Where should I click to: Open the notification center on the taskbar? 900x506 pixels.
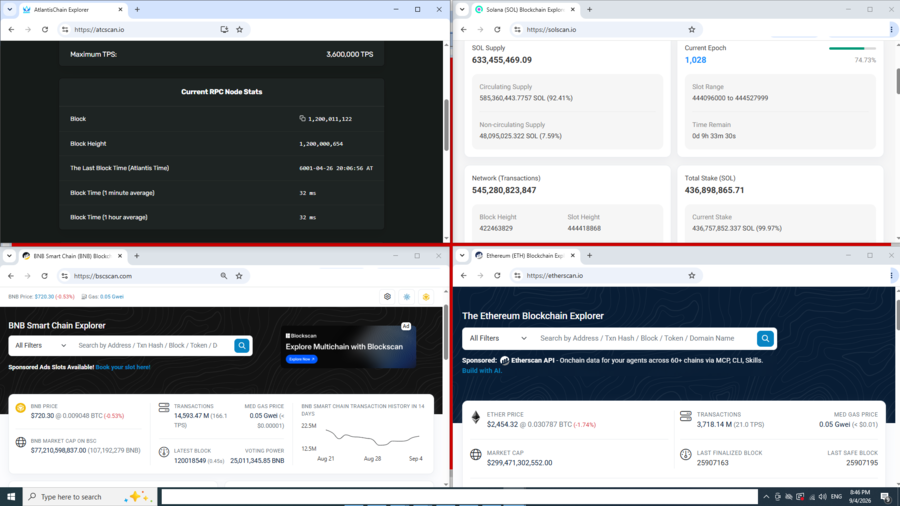pos(886,497)
